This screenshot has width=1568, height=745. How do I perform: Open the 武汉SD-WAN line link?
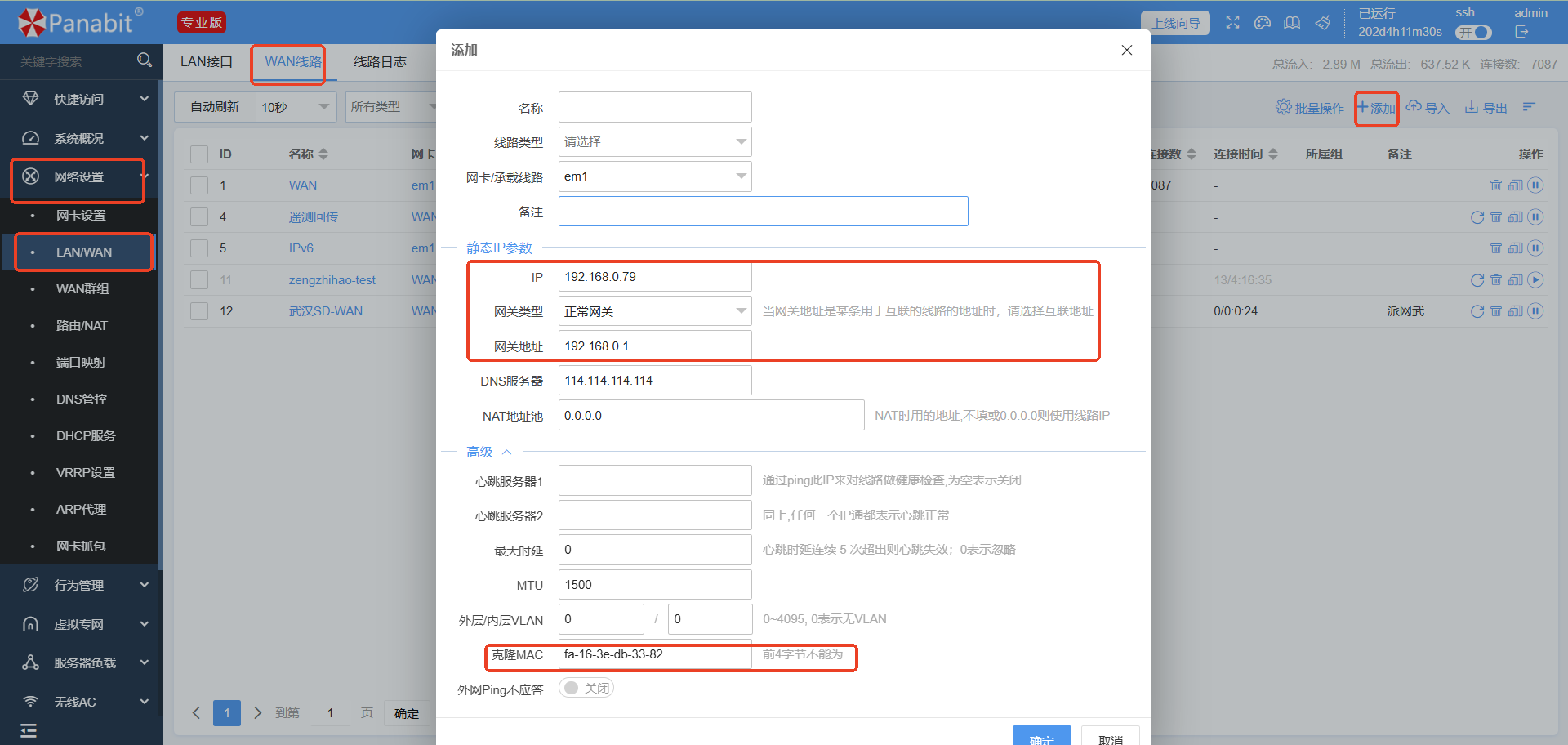(325, 311)
